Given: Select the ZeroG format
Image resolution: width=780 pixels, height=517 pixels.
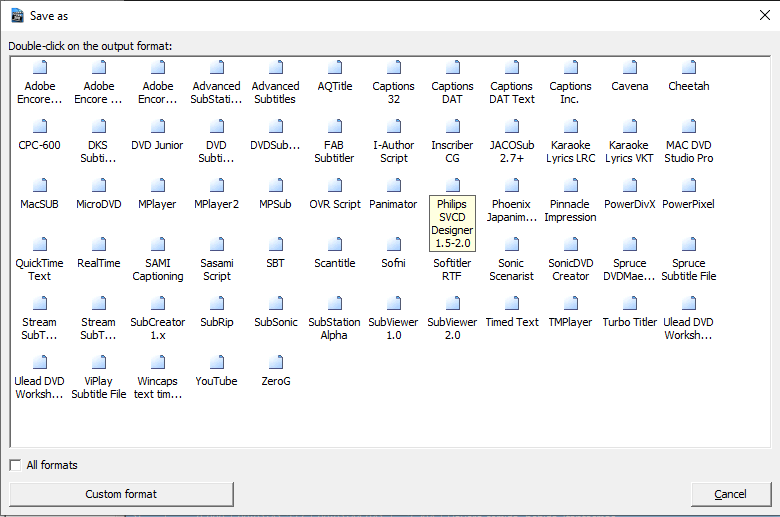Looking at the screenshot, I should pyautogui.click(x=276, y=371).
